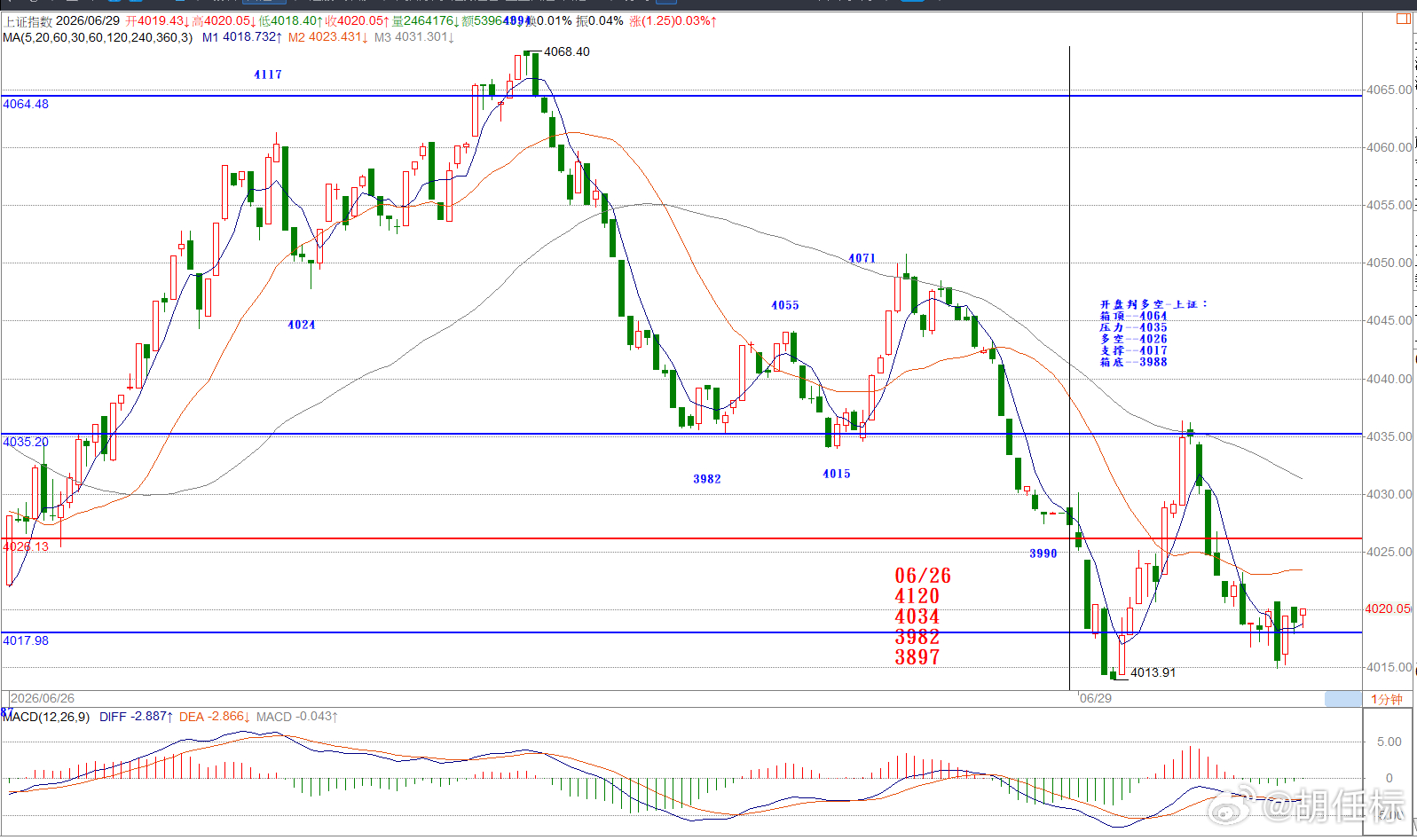Image resolution: width=1417 pixels, height=840 pixels.
Task: Click the 4068.40 high price marker
Action: [567, 51]
